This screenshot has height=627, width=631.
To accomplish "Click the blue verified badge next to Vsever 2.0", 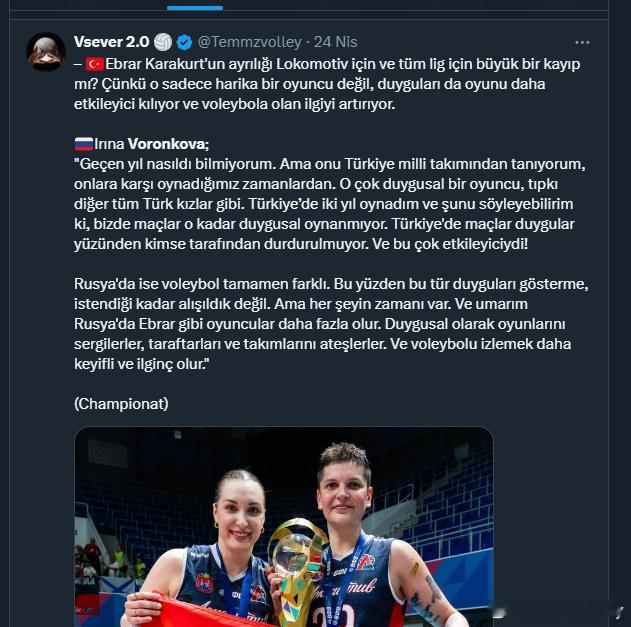I will tap(185, 42).
